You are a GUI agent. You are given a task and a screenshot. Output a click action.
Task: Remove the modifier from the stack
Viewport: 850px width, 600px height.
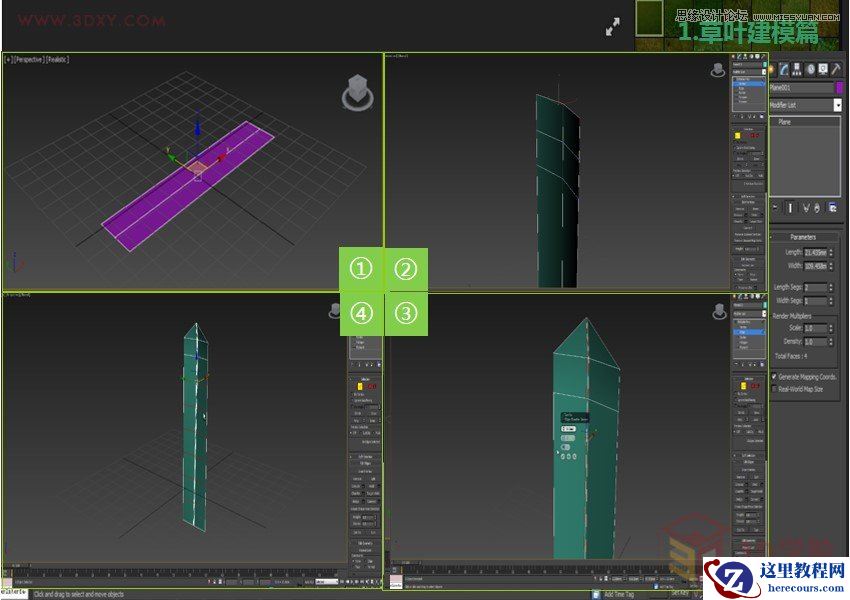coord(816,206)
